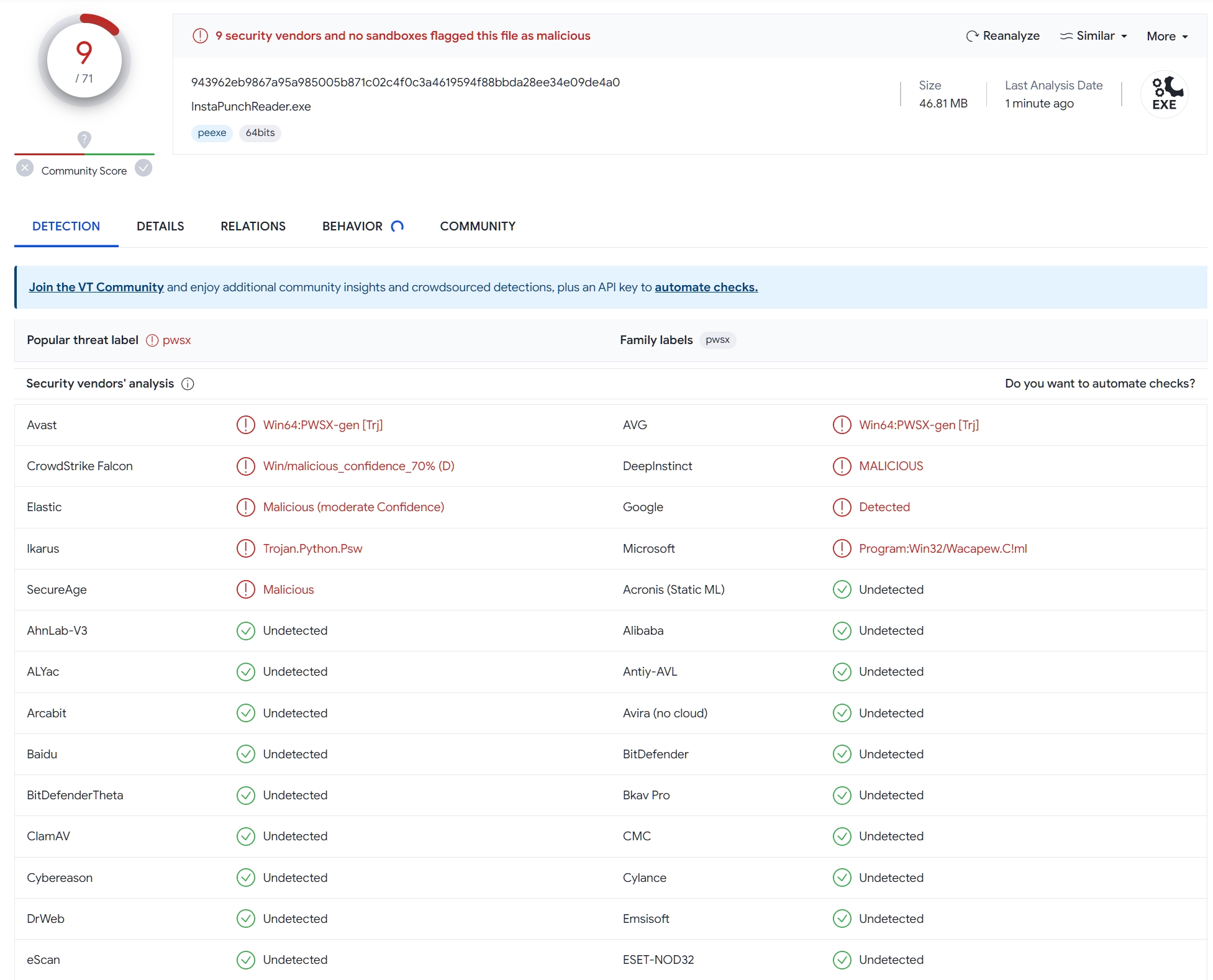
Task: Click the warning icon next to the pwsx threat label
Action: click(x=152, y=340)
